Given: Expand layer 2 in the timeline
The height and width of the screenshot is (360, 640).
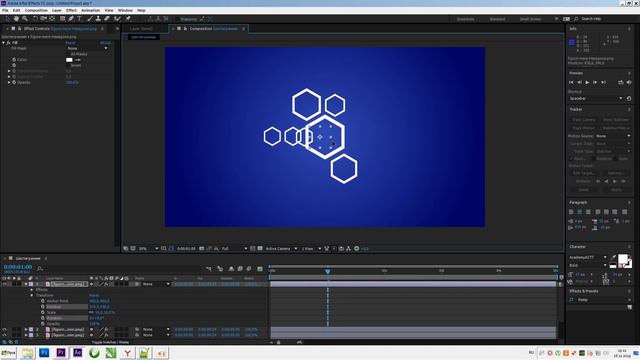Looking at the screenshot, I should (x=26, y=329).
